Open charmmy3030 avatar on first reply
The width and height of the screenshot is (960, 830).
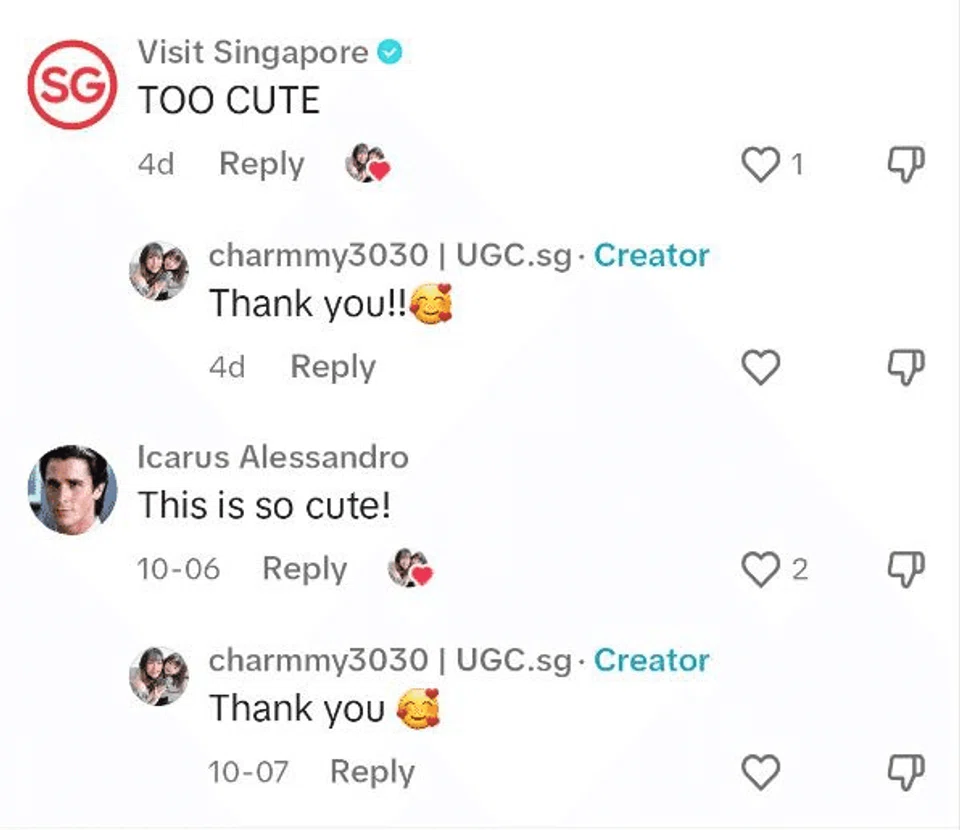click(x=159, y=271)
